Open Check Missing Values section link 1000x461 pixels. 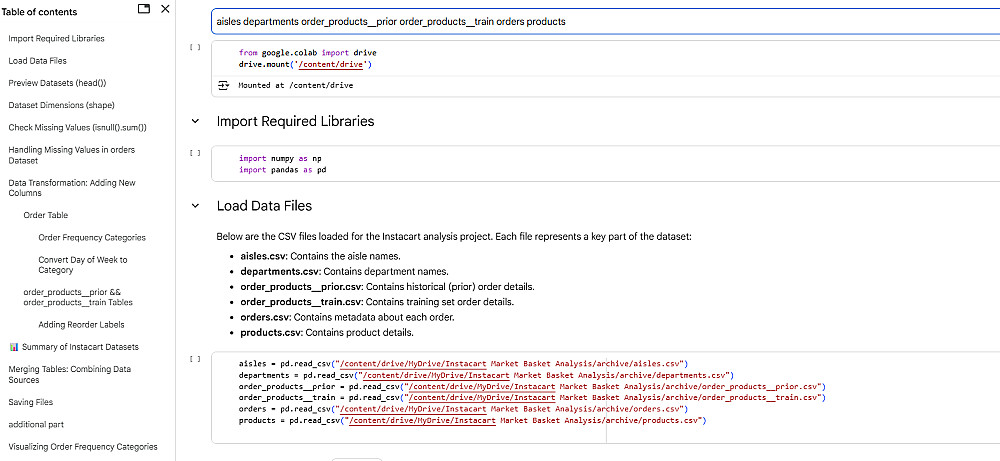77,127
